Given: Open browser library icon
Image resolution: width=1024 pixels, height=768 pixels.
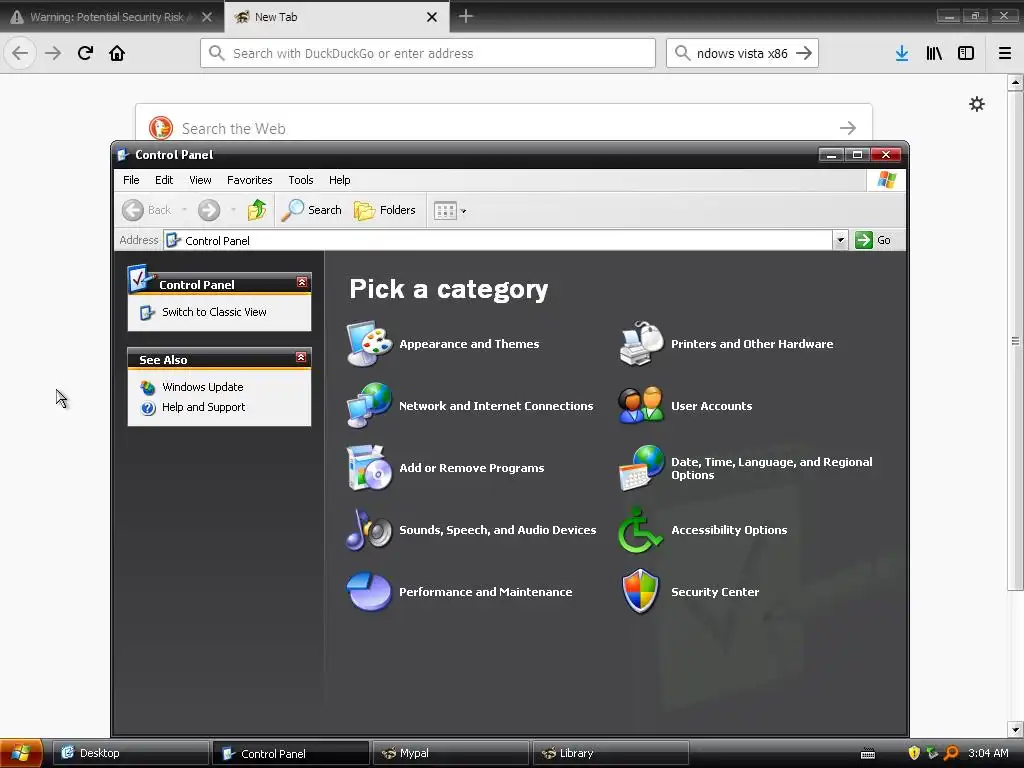Looking at the screenshot, I should pos(934,53).
